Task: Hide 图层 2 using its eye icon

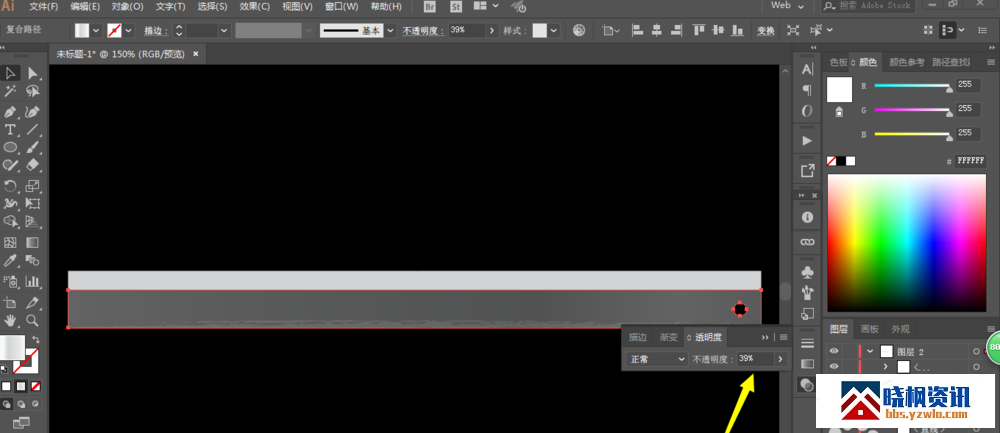Action: click(835, 351)
